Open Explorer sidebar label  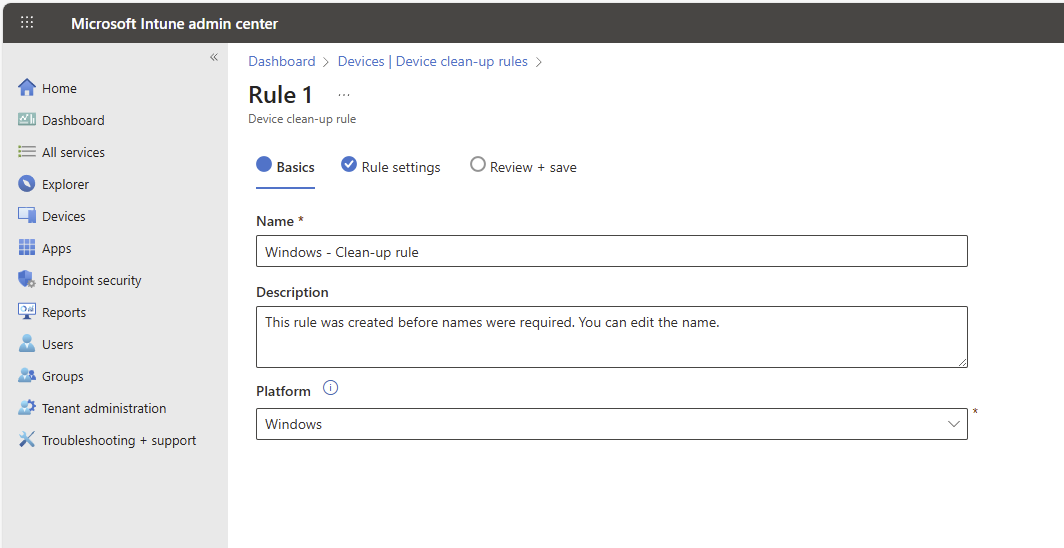click(x=65, y=184)
